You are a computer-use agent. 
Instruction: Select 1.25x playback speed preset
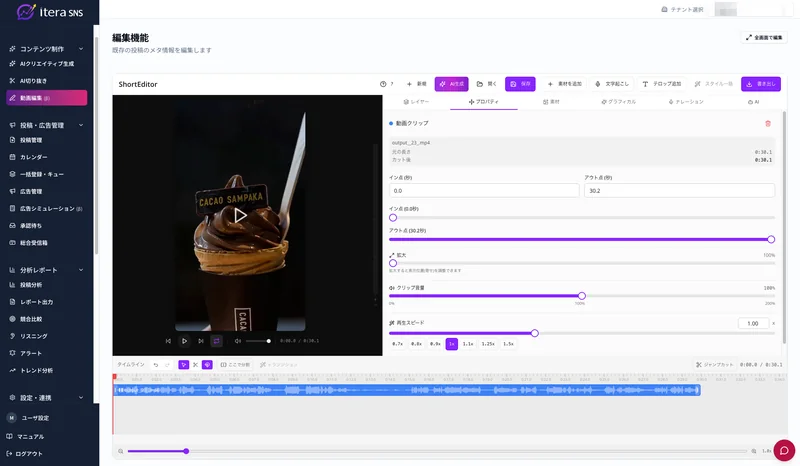[x=488, y=344]
